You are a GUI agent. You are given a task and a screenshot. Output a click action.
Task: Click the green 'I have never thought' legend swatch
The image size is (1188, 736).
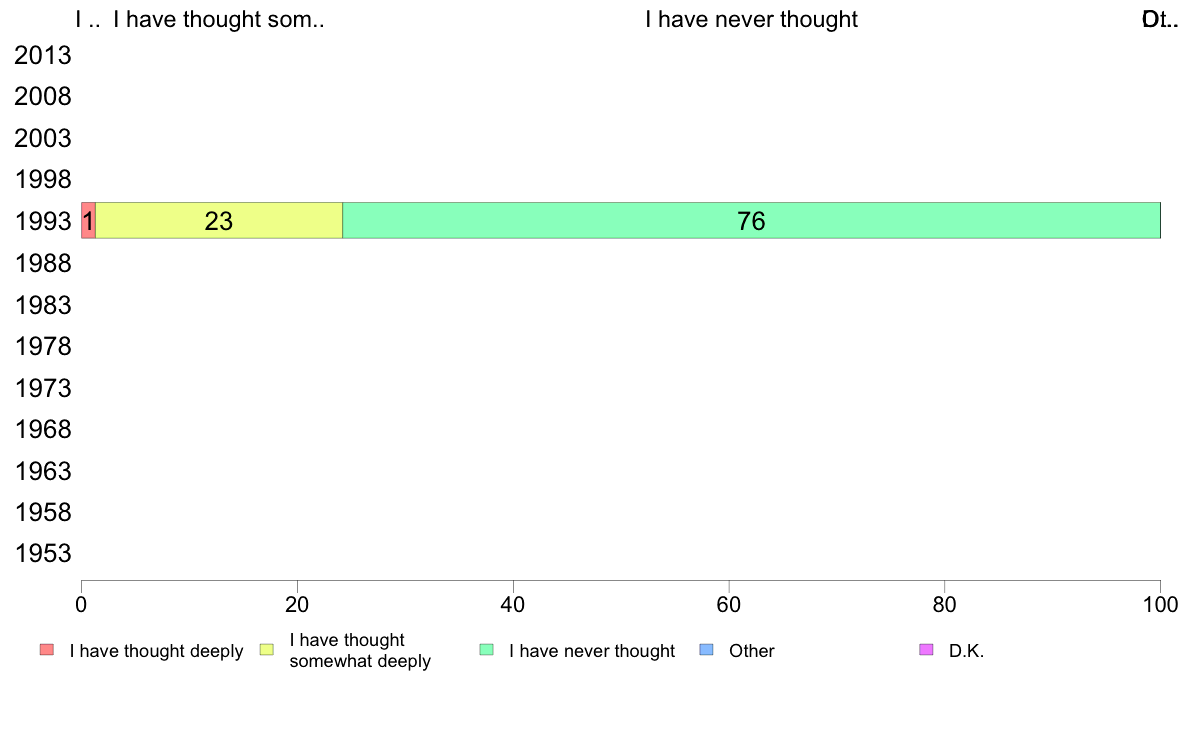pyautogui.click(x=486, y=650)
